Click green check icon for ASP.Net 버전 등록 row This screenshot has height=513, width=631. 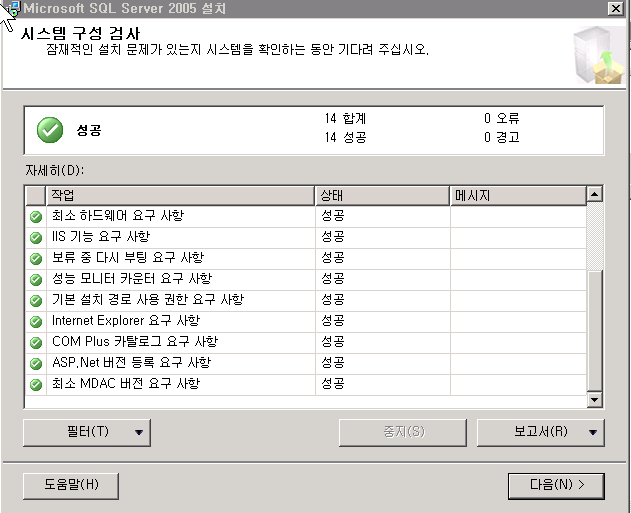36,364
